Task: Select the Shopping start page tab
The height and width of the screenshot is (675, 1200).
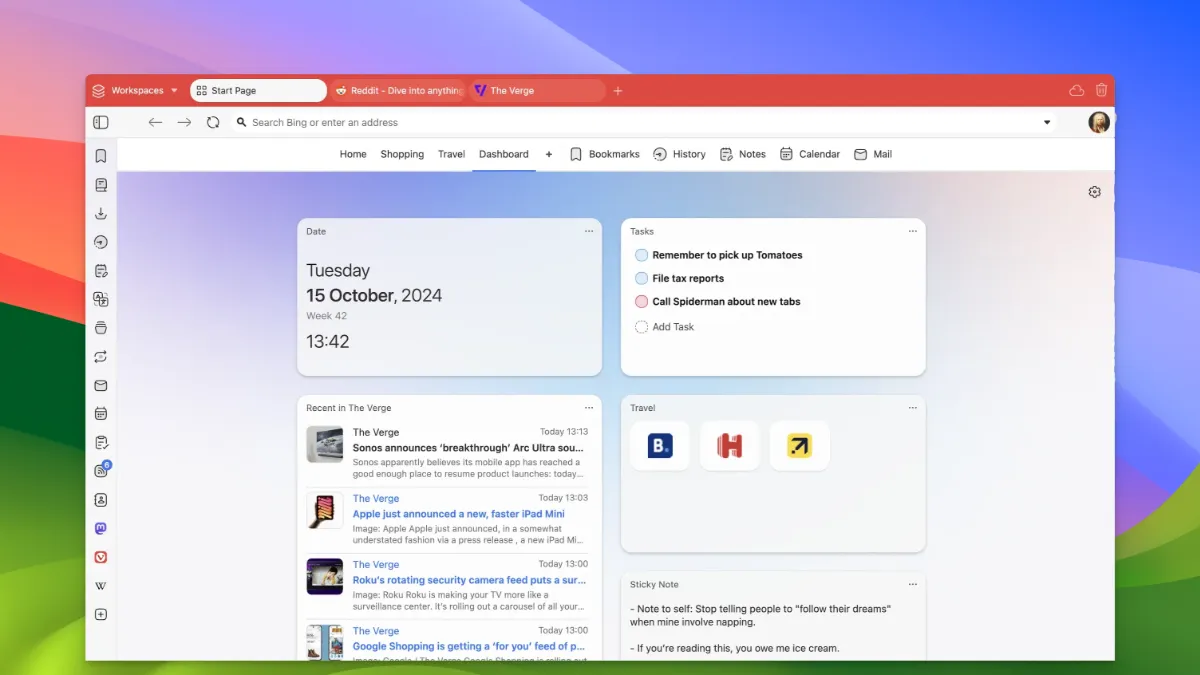Action: coord(402,154)
